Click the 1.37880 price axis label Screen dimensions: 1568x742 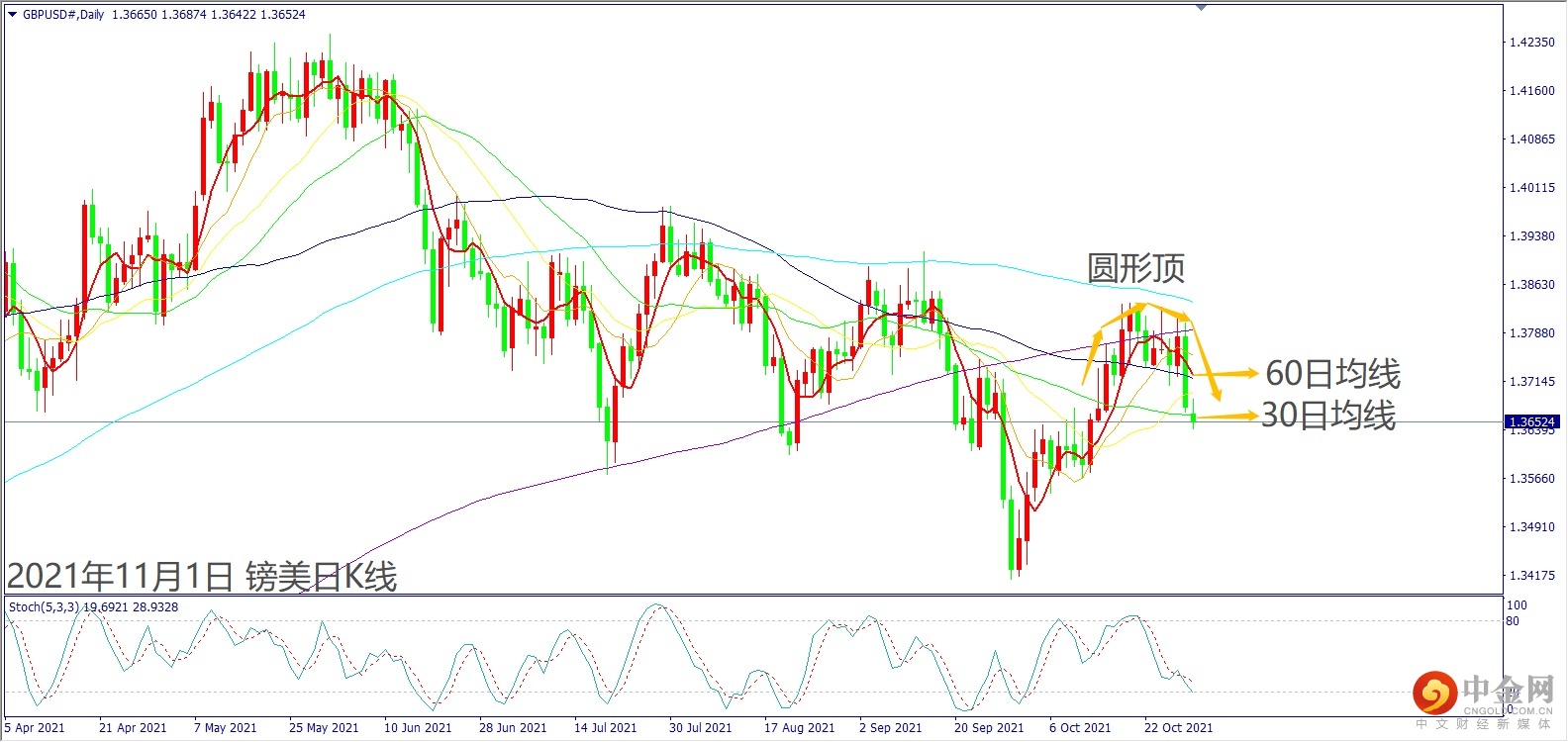pyautogui.click(x=1531, y=333)
